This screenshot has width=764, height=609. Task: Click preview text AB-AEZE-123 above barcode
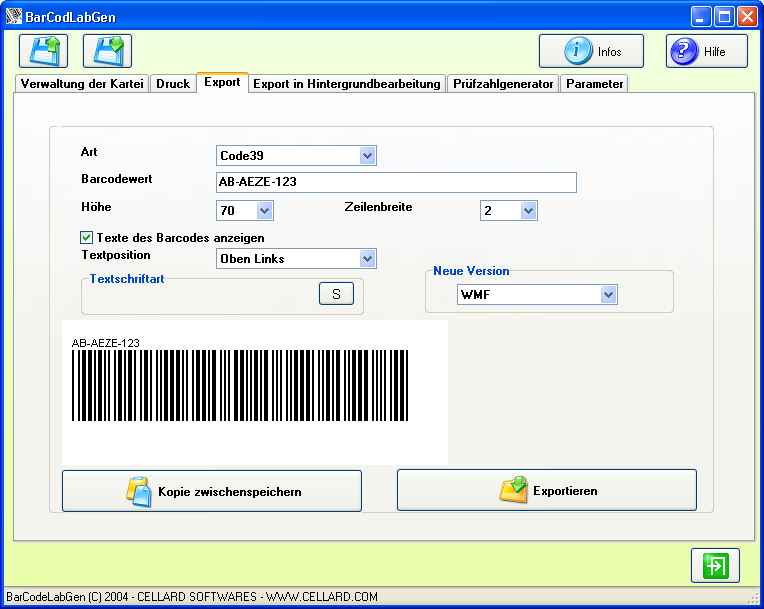click(106, 343)
